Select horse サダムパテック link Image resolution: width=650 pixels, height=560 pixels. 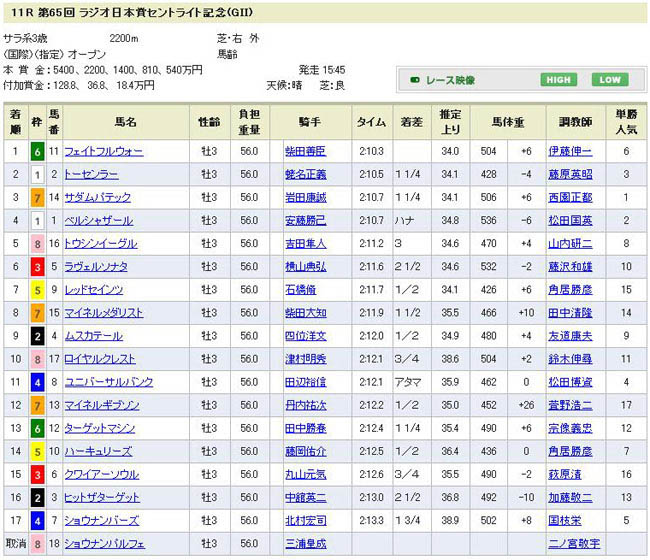[97, 198]
